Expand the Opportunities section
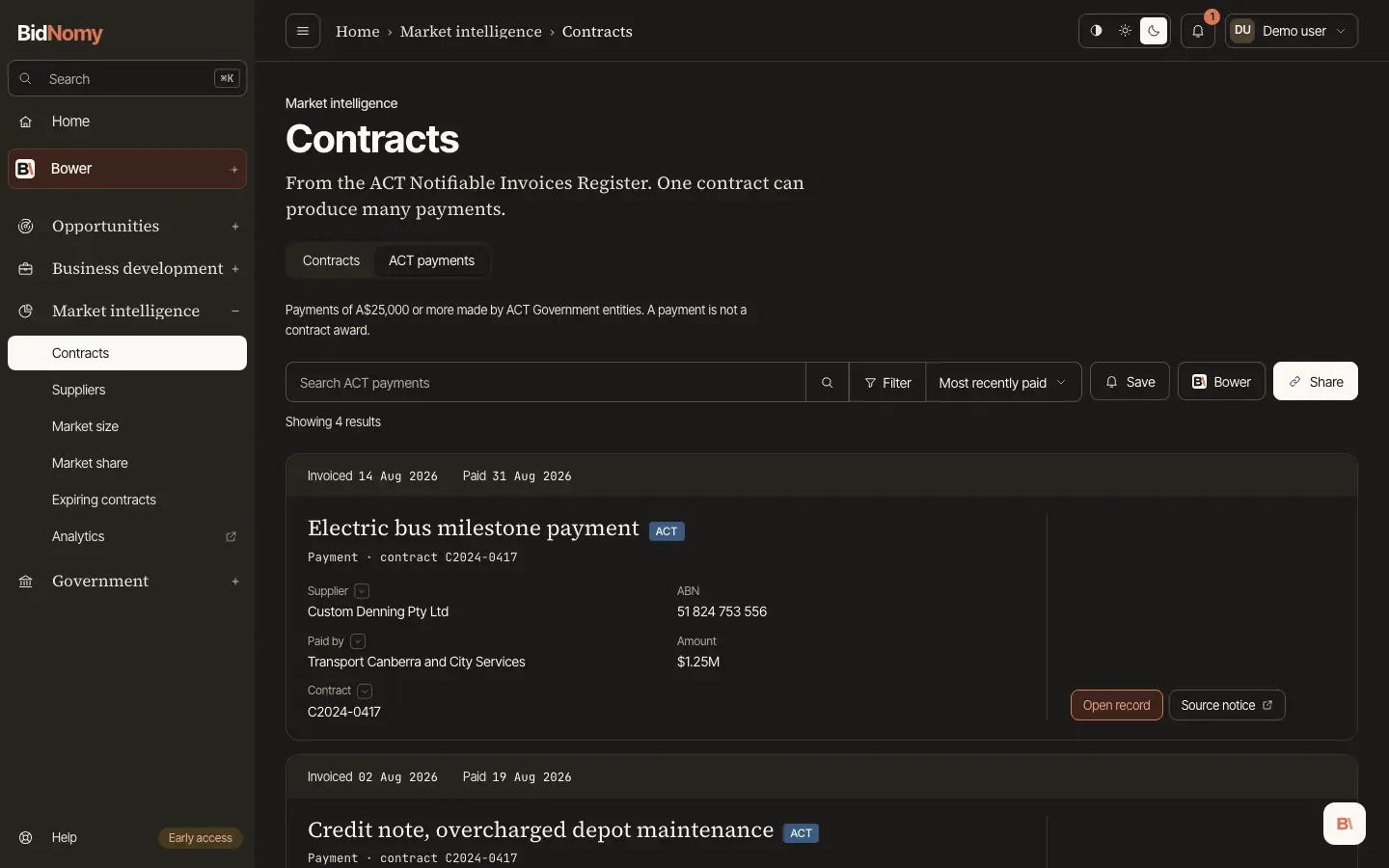Image resolution: width=1389 pixels, height=868 pixels. point(235,227)
